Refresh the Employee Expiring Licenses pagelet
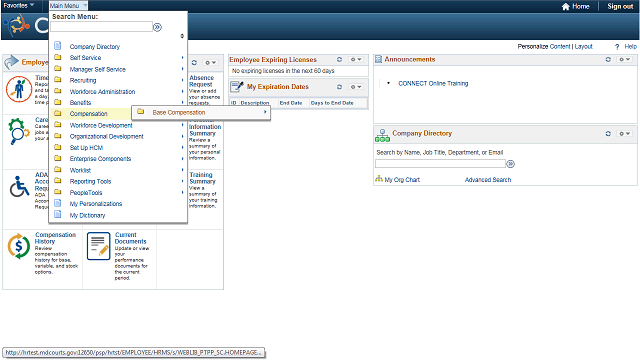Viewport: 640px width, 360px height. pyautogui.click(x=339, y=60)
